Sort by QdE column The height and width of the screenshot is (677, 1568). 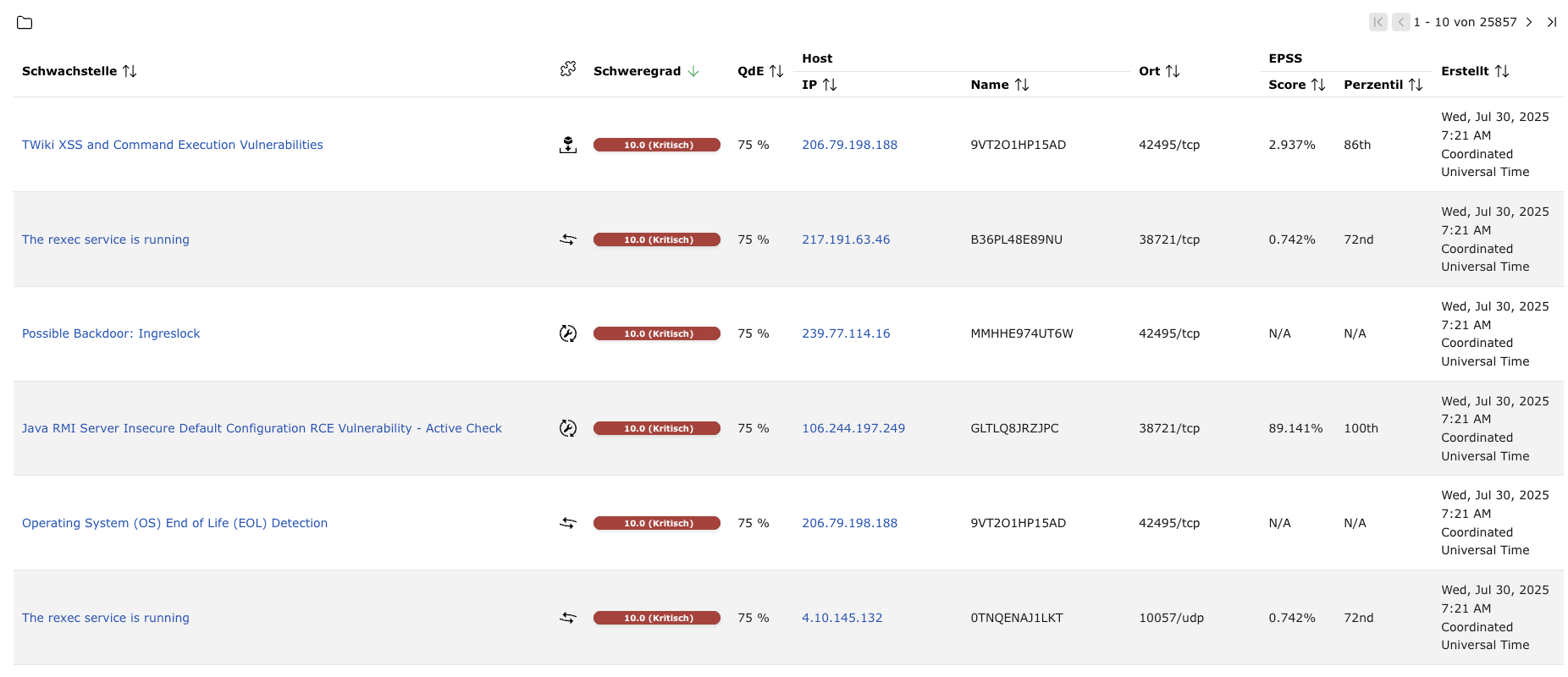pyautogui.click(x=776, y=72)
